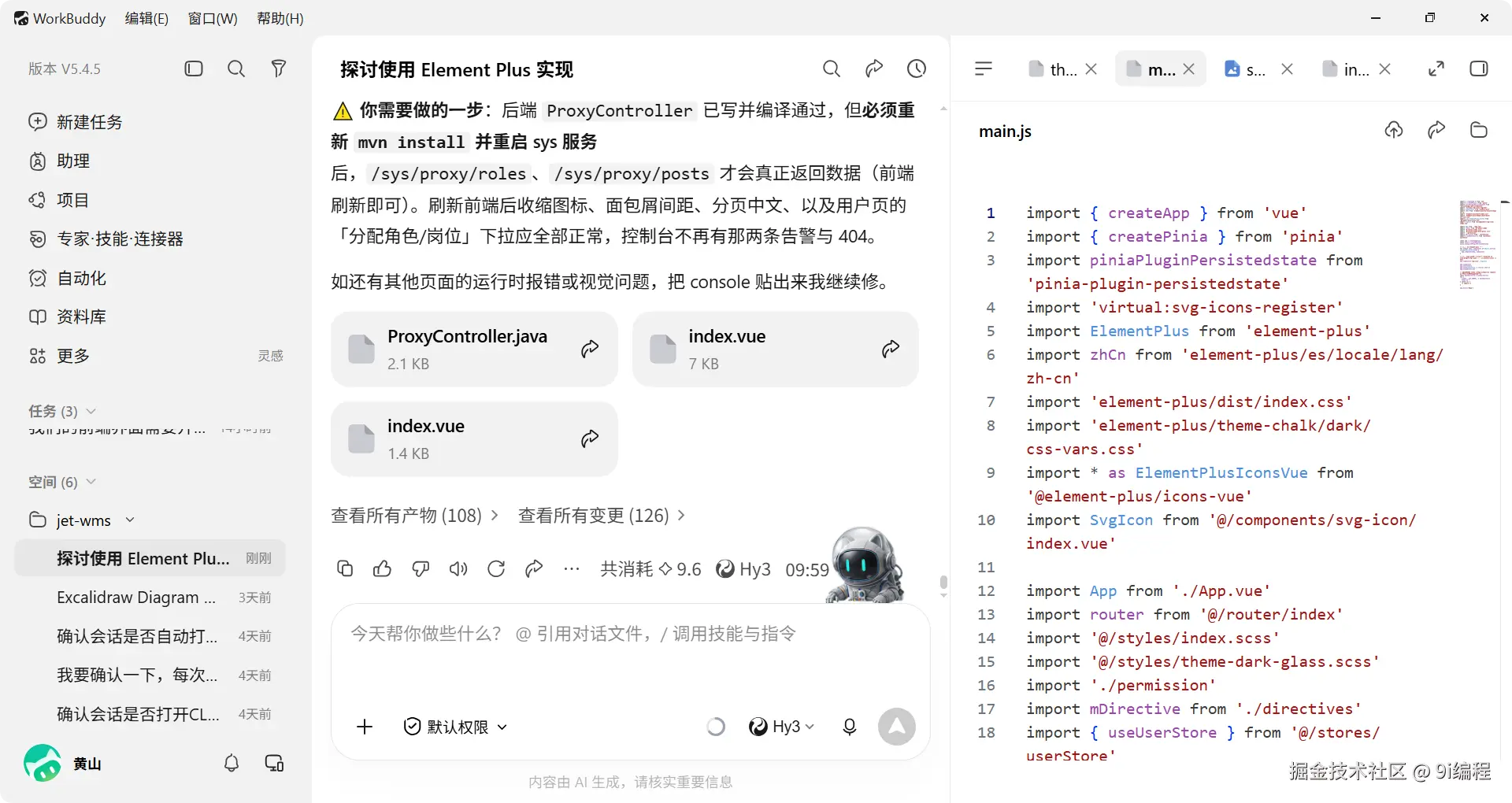Share main.js file
The height and width of the screenshot is (803, 1512).
pyautogui.click(x=1436, y=130)
